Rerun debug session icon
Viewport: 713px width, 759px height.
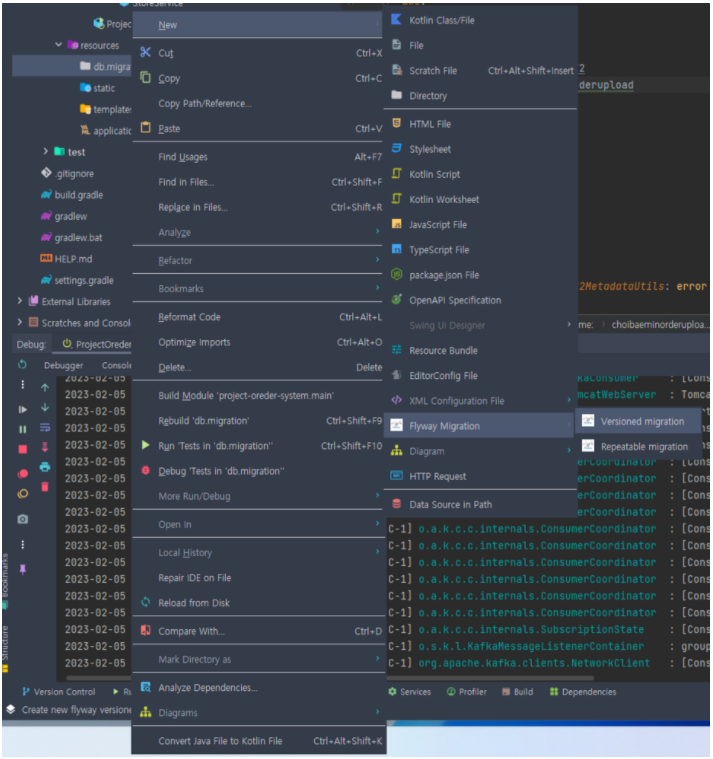(22, 364)
